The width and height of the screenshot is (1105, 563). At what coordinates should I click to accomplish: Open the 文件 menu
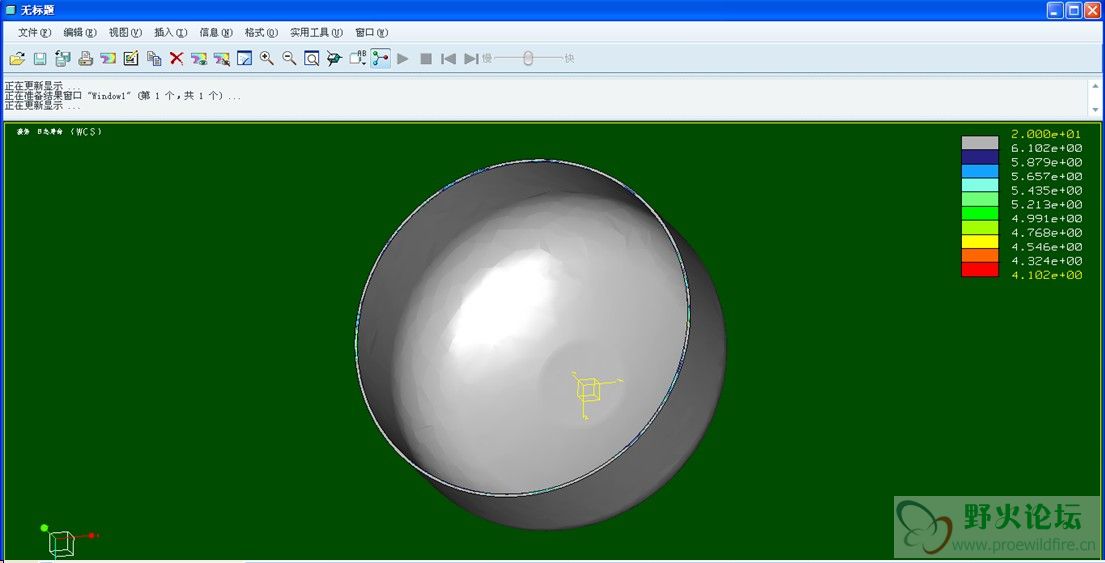coord(35,32)
